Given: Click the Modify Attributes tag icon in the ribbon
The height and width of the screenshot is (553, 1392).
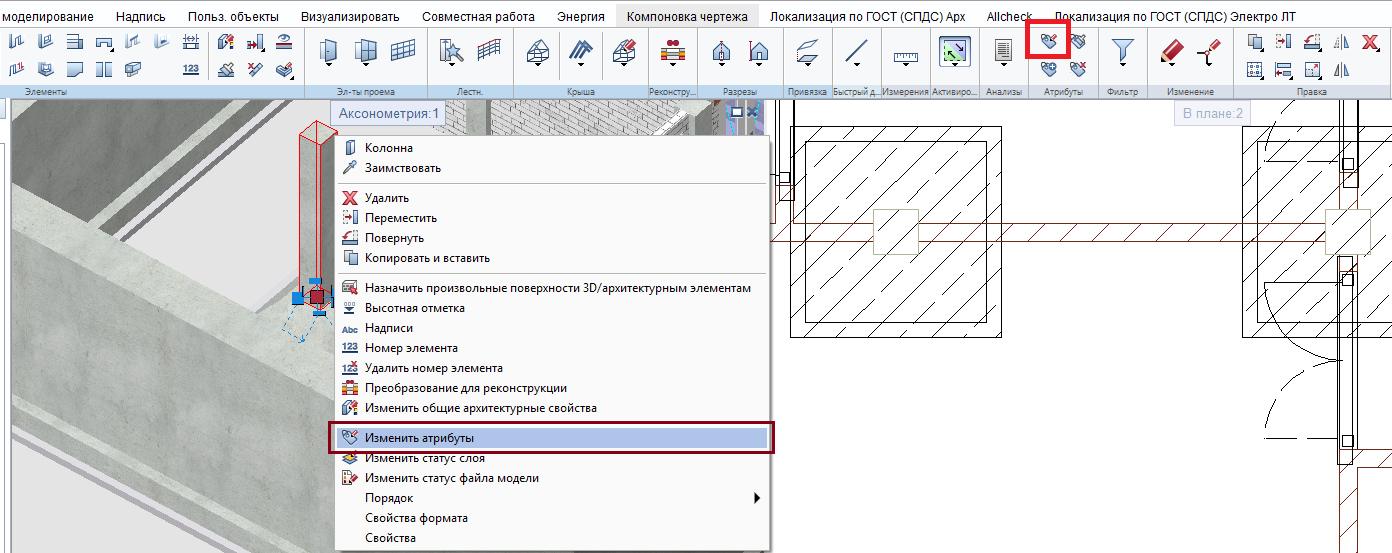Looking at the screenshot, I should [1048, 43].
